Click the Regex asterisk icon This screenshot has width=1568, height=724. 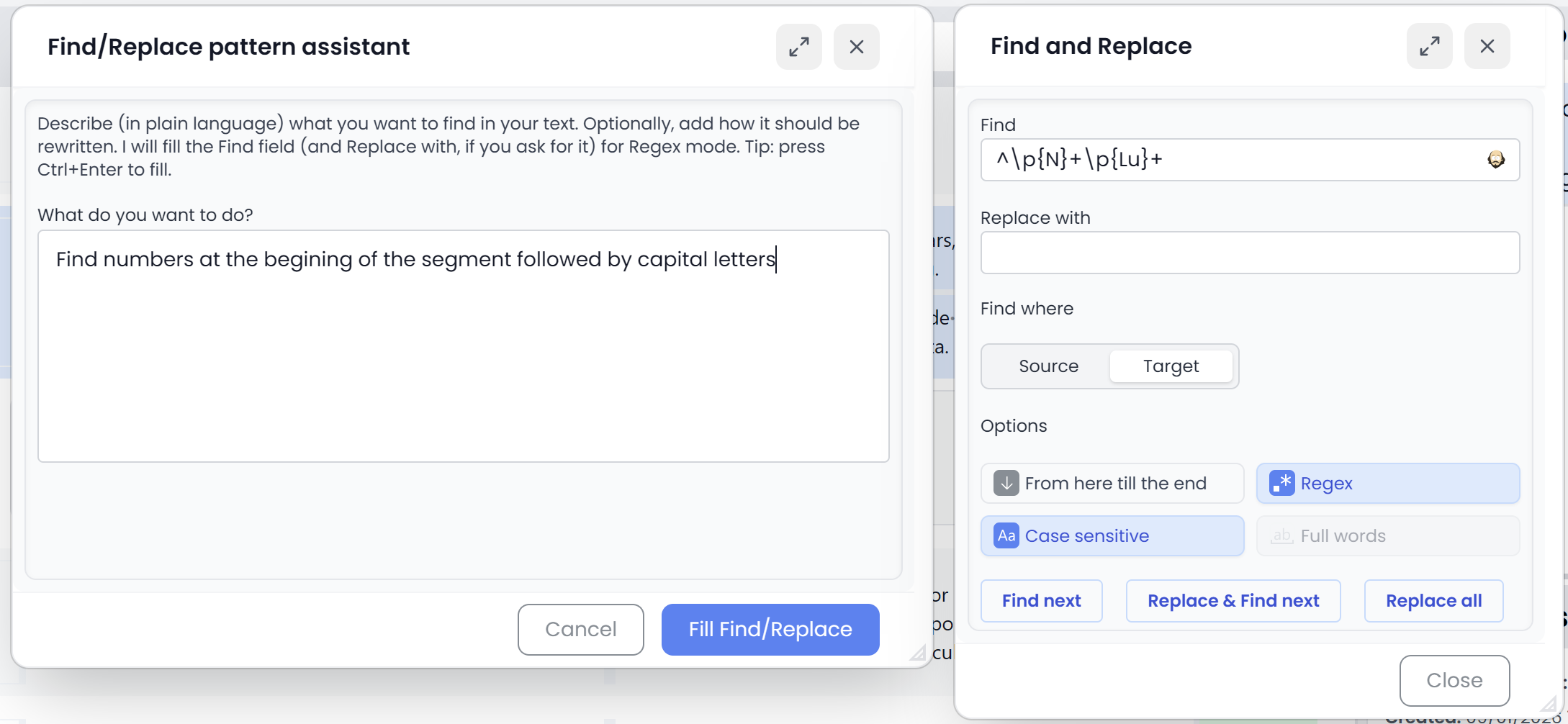click(x=1281, y=483)
